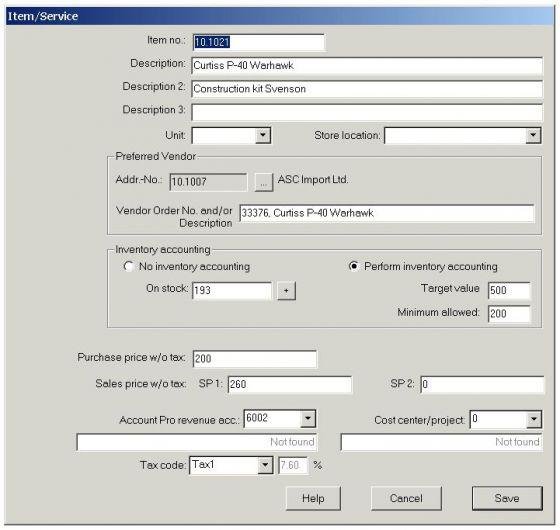Viewport: 560px width, 530px height.
Task: Click the Cancel button
Action: click(x=406, y=498)
